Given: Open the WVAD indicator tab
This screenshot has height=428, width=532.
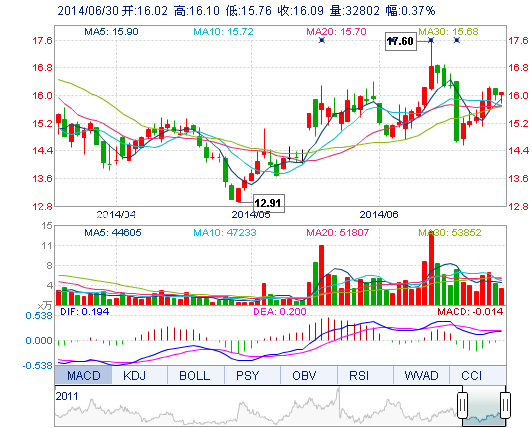Looking at the screenshot, I should (x=421, y=375).
